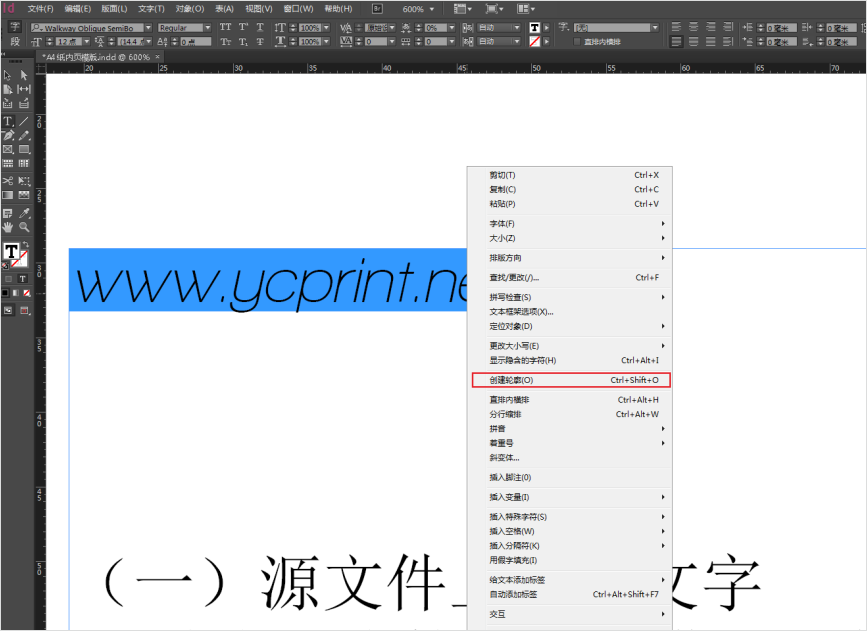This screenshot has width=867, height=631.
Task: Select the Pen tool
Action: click(x=8, y=135)
